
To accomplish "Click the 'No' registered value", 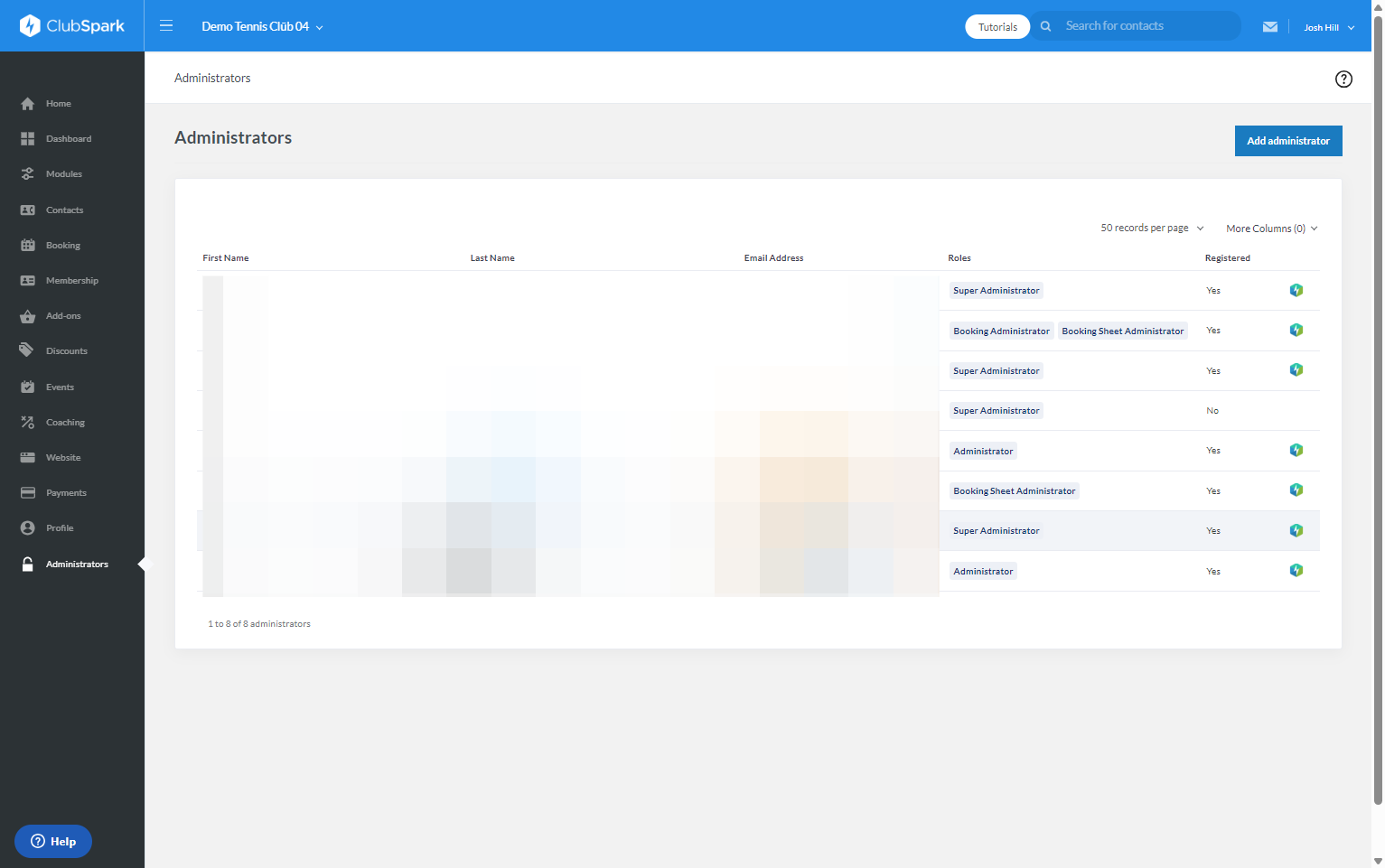I will [x=1212, y=411].
